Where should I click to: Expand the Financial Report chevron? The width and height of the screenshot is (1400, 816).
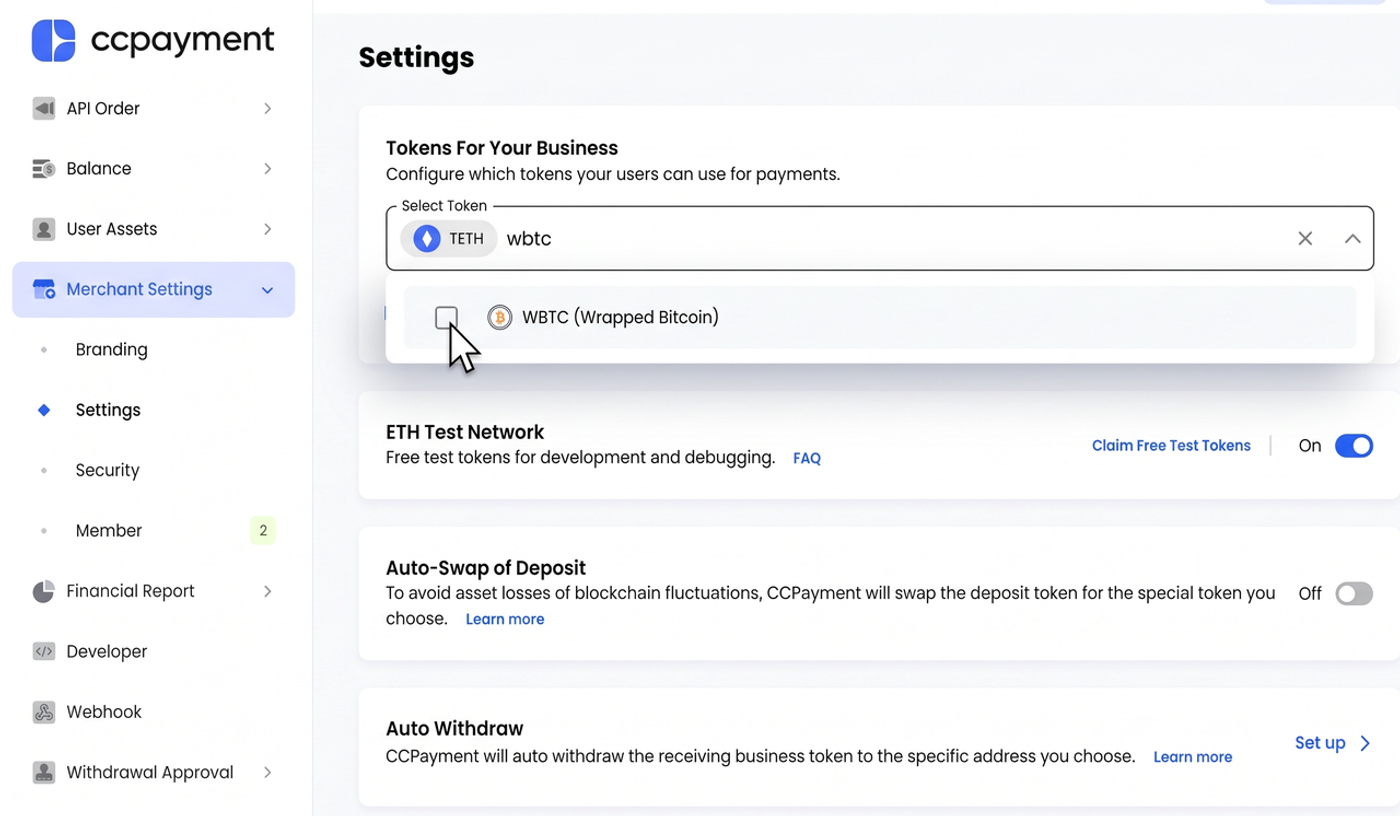[x=267, y=591]
